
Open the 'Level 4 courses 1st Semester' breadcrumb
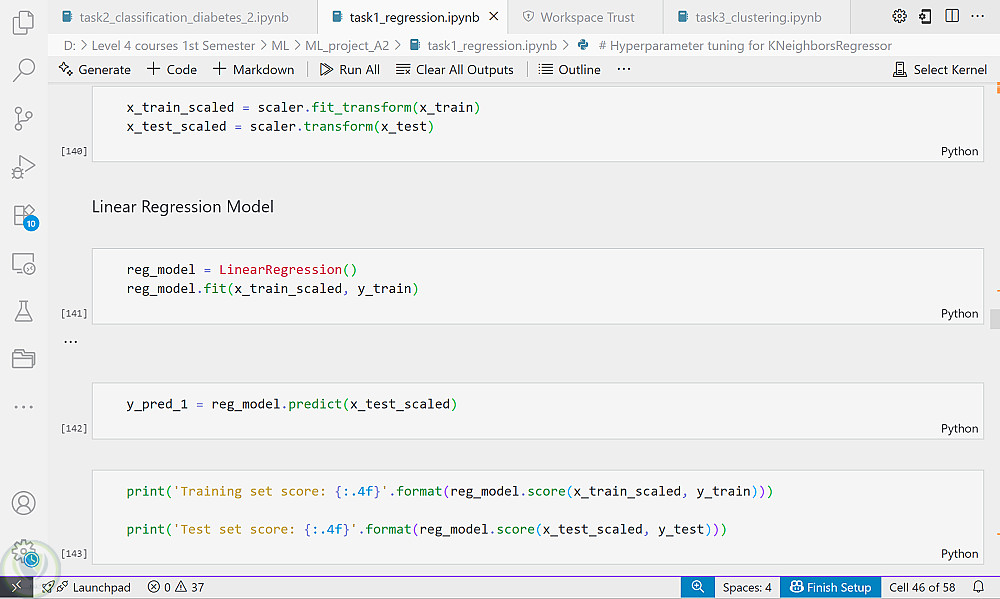[173, 45]
